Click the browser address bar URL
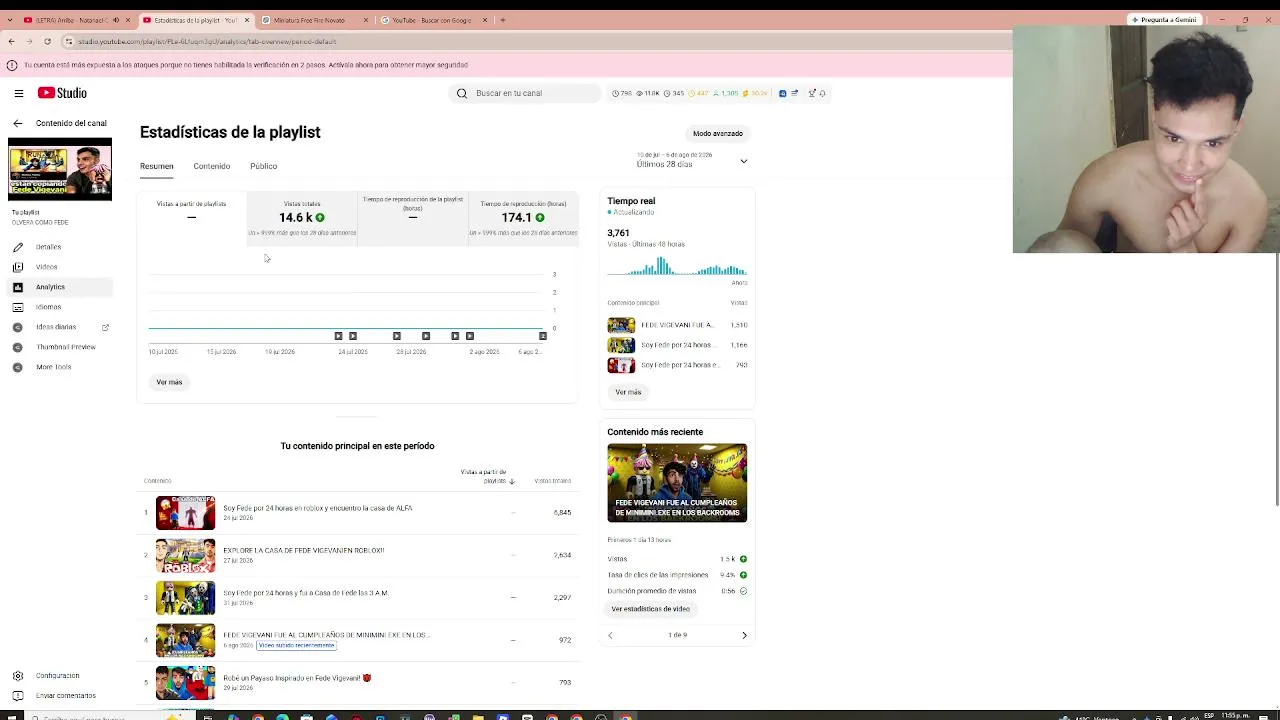 click(x=207, y=41)
